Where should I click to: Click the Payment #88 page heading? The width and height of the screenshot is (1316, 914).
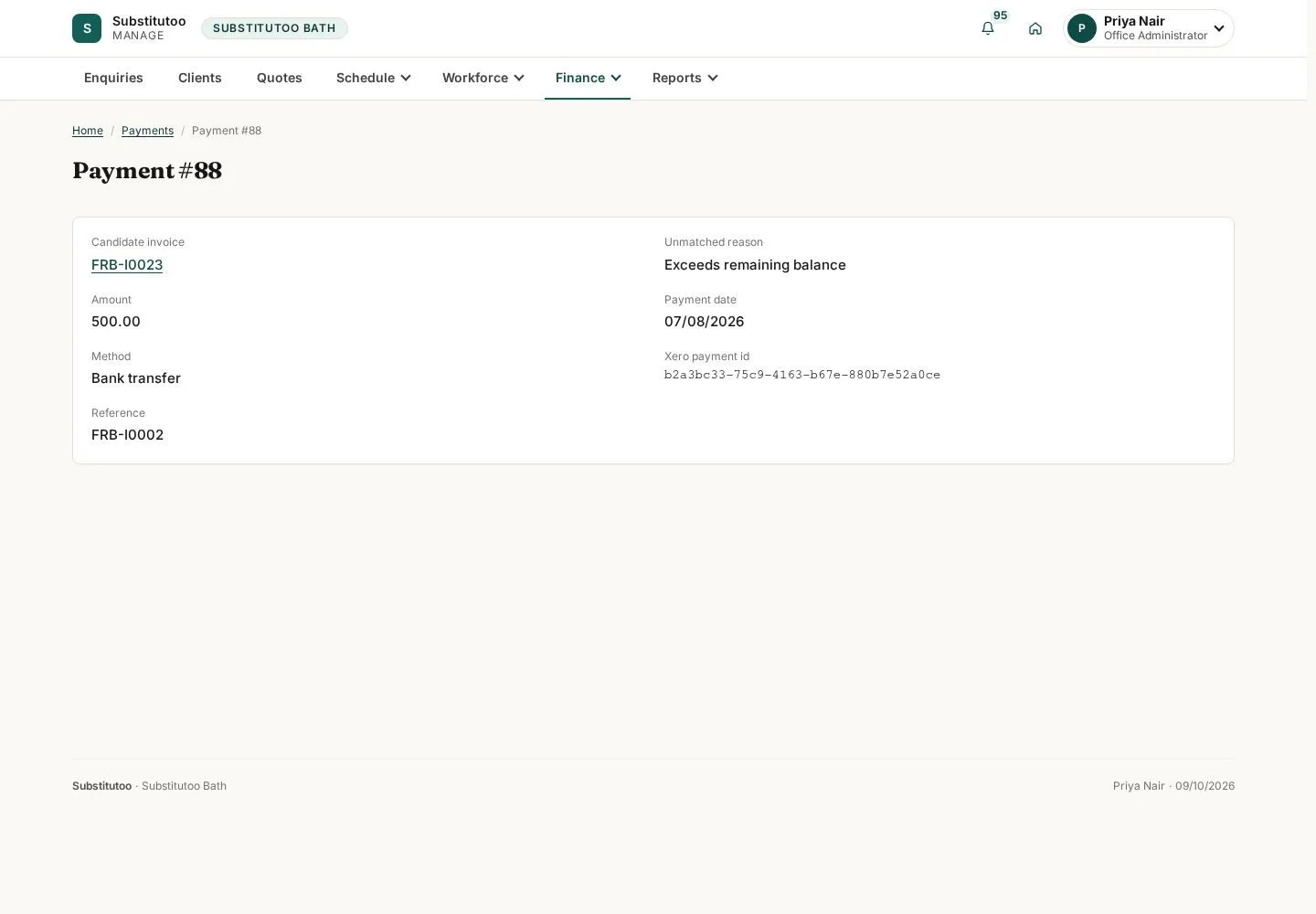point(147,171)
